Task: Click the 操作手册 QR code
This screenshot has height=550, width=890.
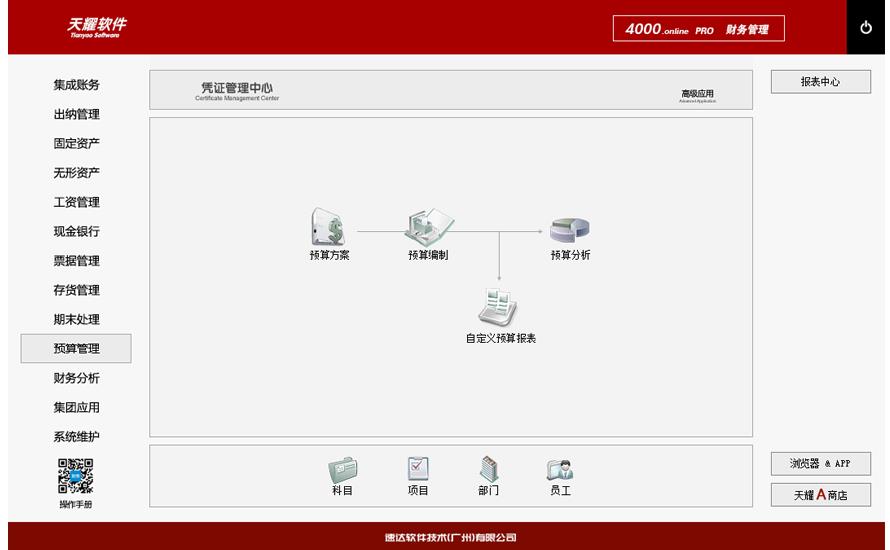Action: [76, 476]
